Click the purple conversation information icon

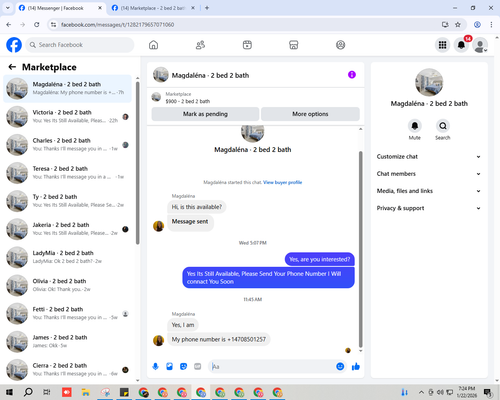pos(352,75)
